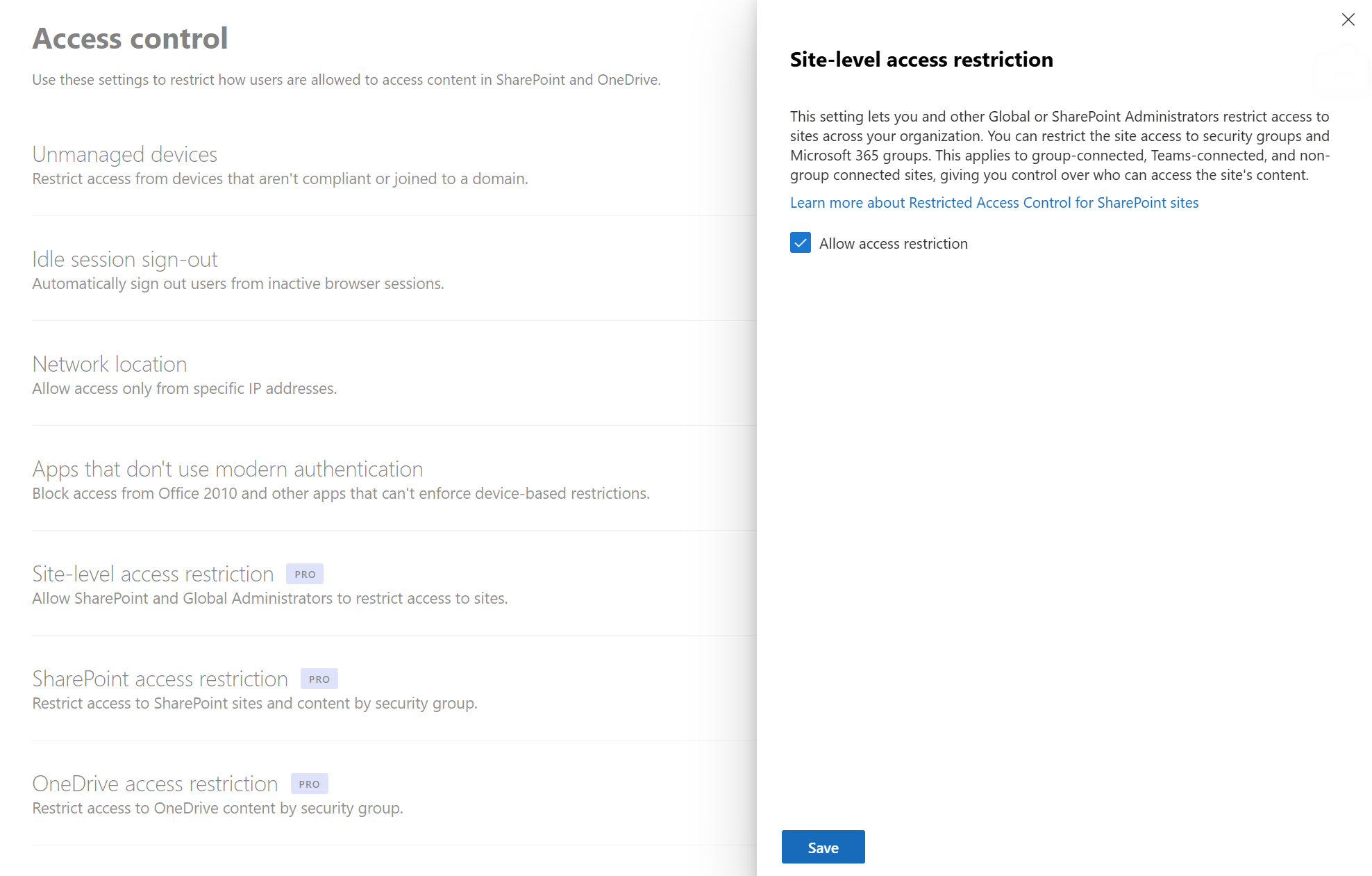Screen dimensions: 1372x876
Task: Click PRO badge beside Site-level access restriction
Action: [x=305, y=575]
